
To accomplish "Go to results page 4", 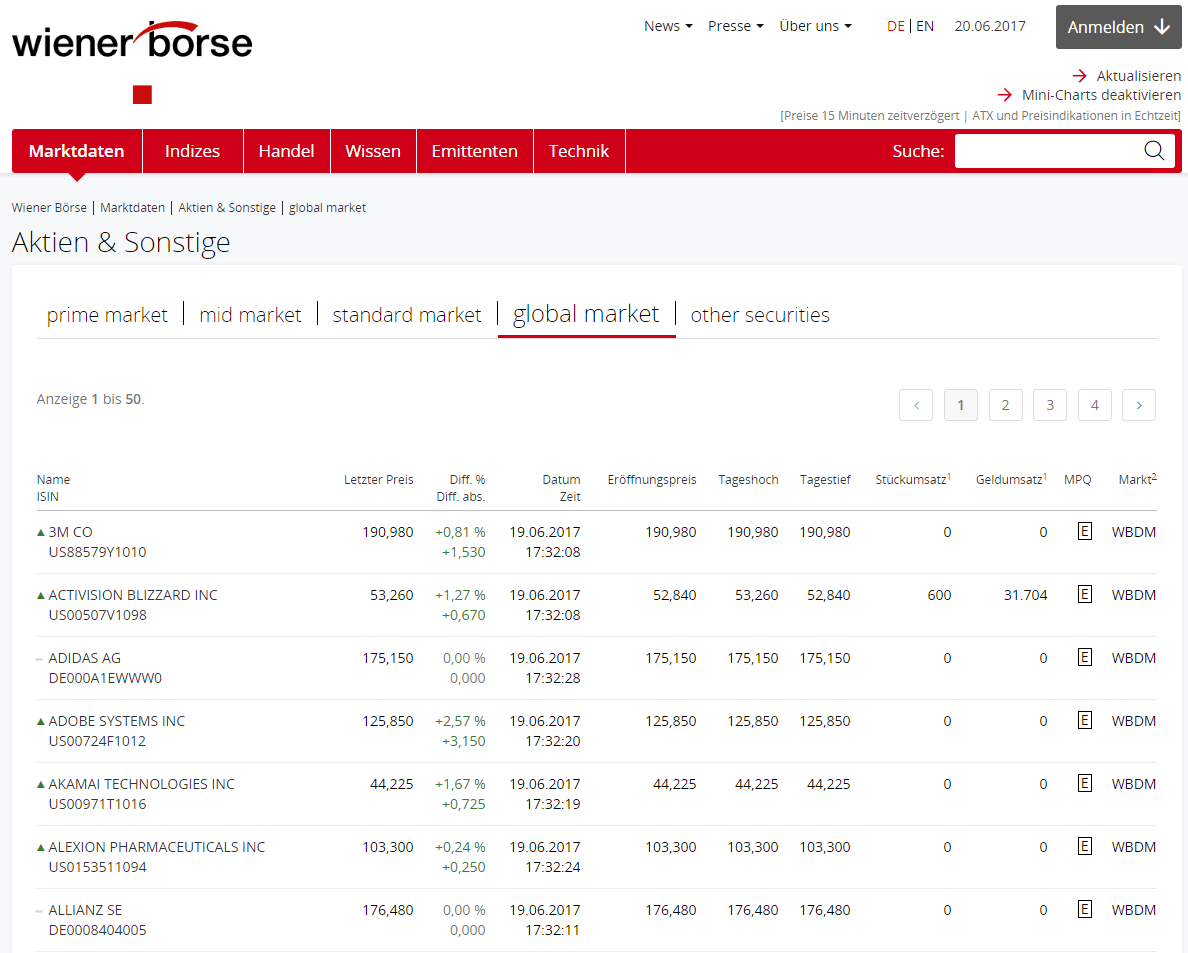I will [1094, 405].
